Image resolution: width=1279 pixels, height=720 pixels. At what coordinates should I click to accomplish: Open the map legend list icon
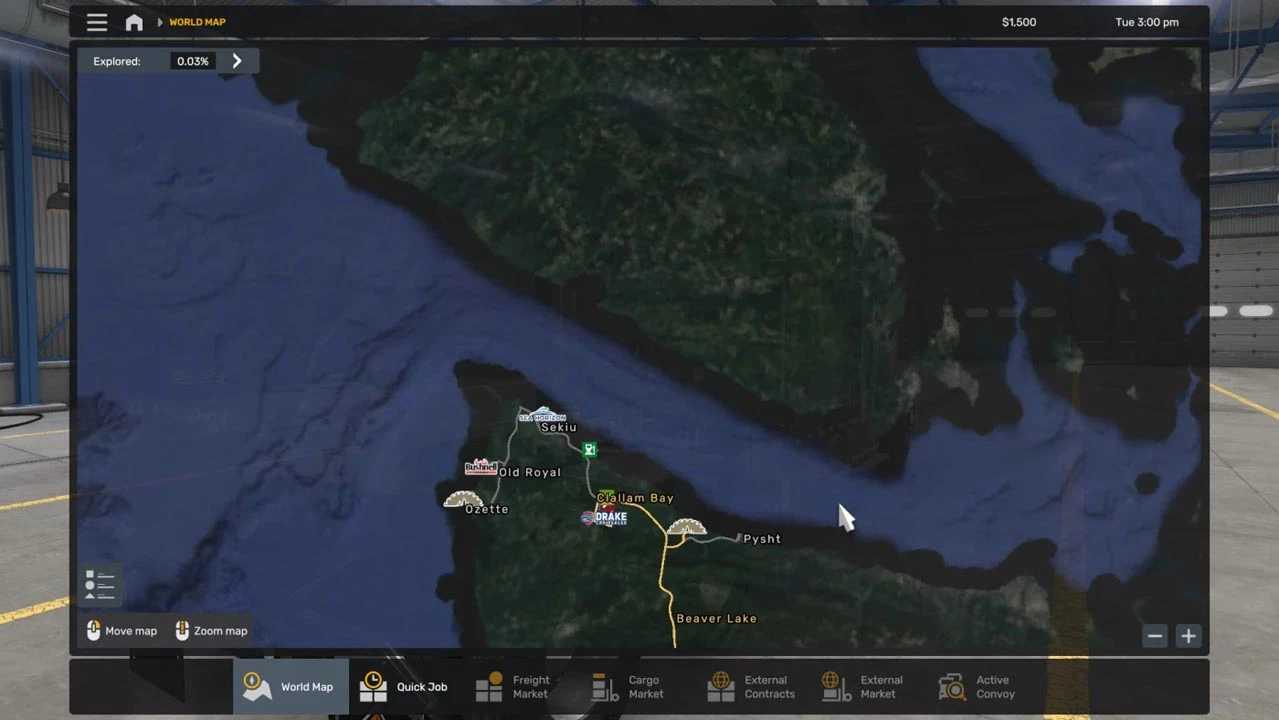pos(99,585)
